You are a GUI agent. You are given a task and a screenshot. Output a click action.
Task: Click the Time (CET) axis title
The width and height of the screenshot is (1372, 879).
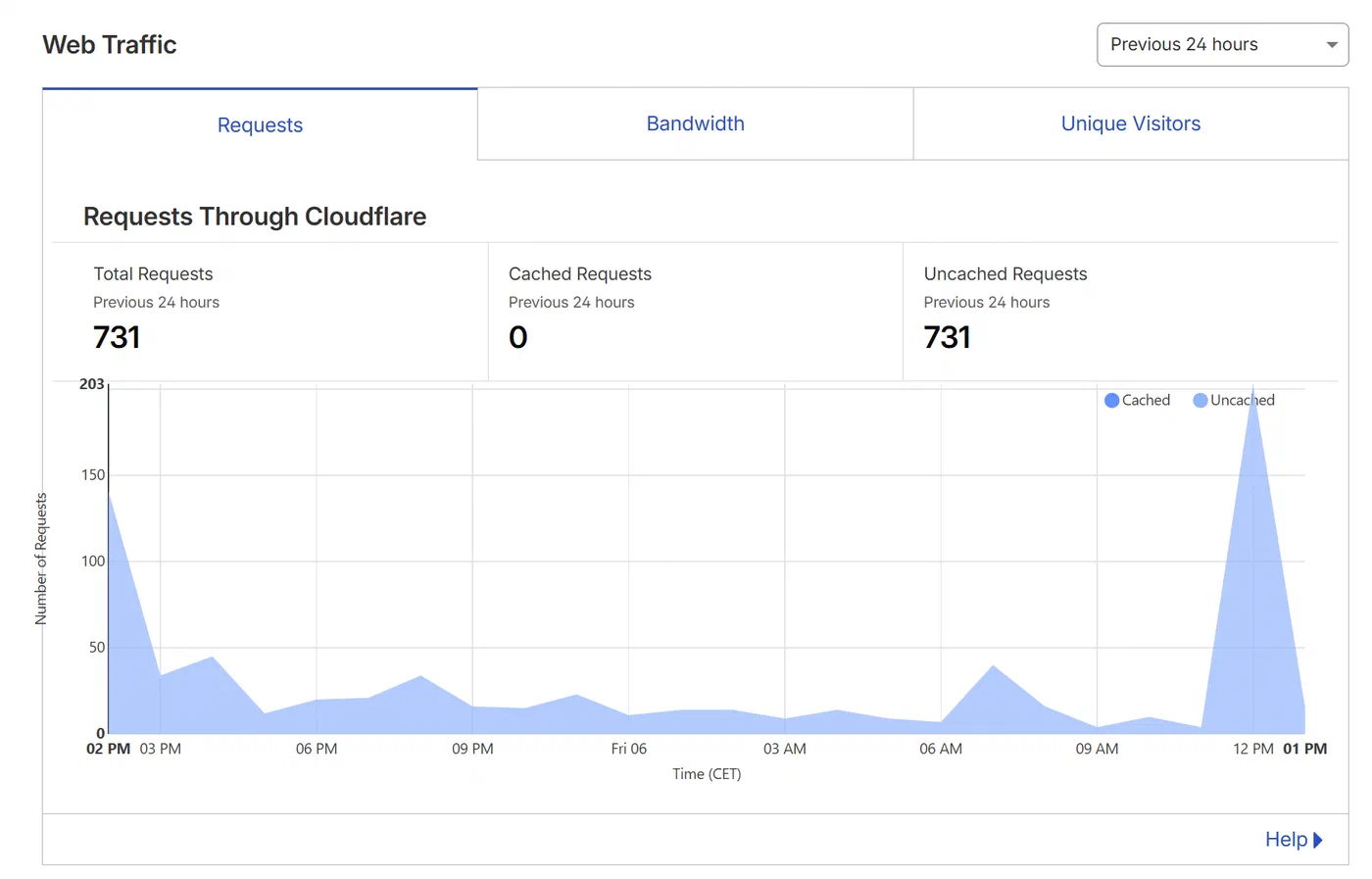(x=707, y=774)
